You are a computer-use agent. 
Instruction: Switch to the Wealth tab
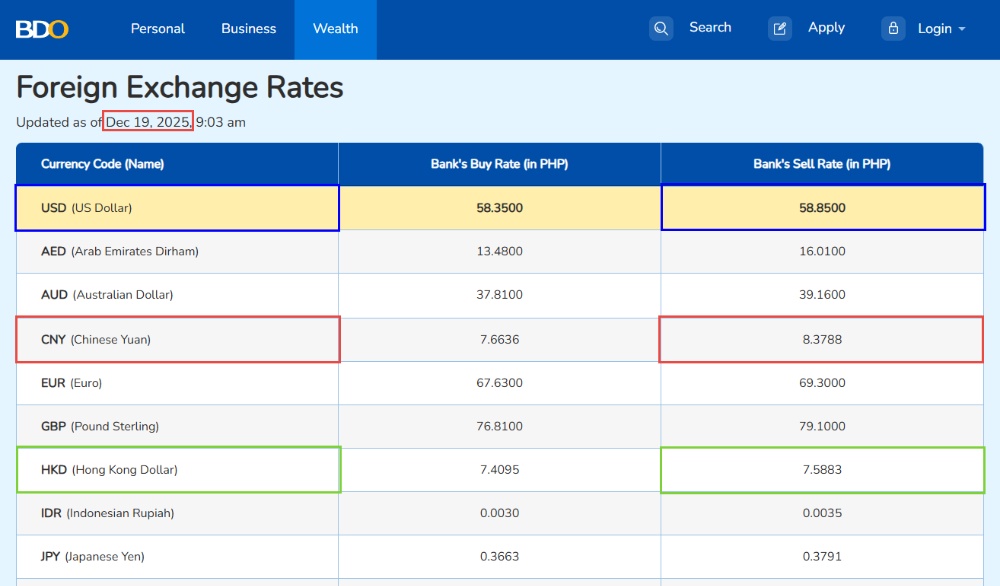point(335,29)
